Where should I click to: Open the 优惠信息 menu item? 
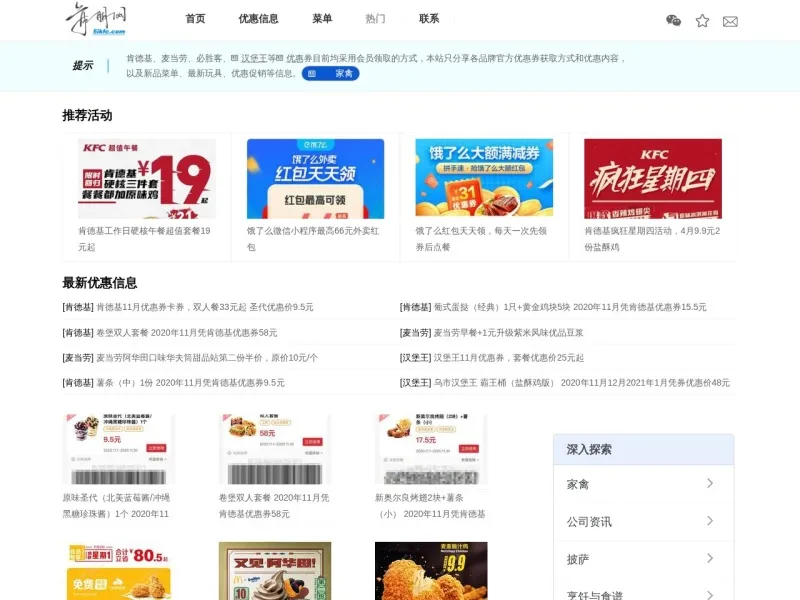click(x=258, y=19)
